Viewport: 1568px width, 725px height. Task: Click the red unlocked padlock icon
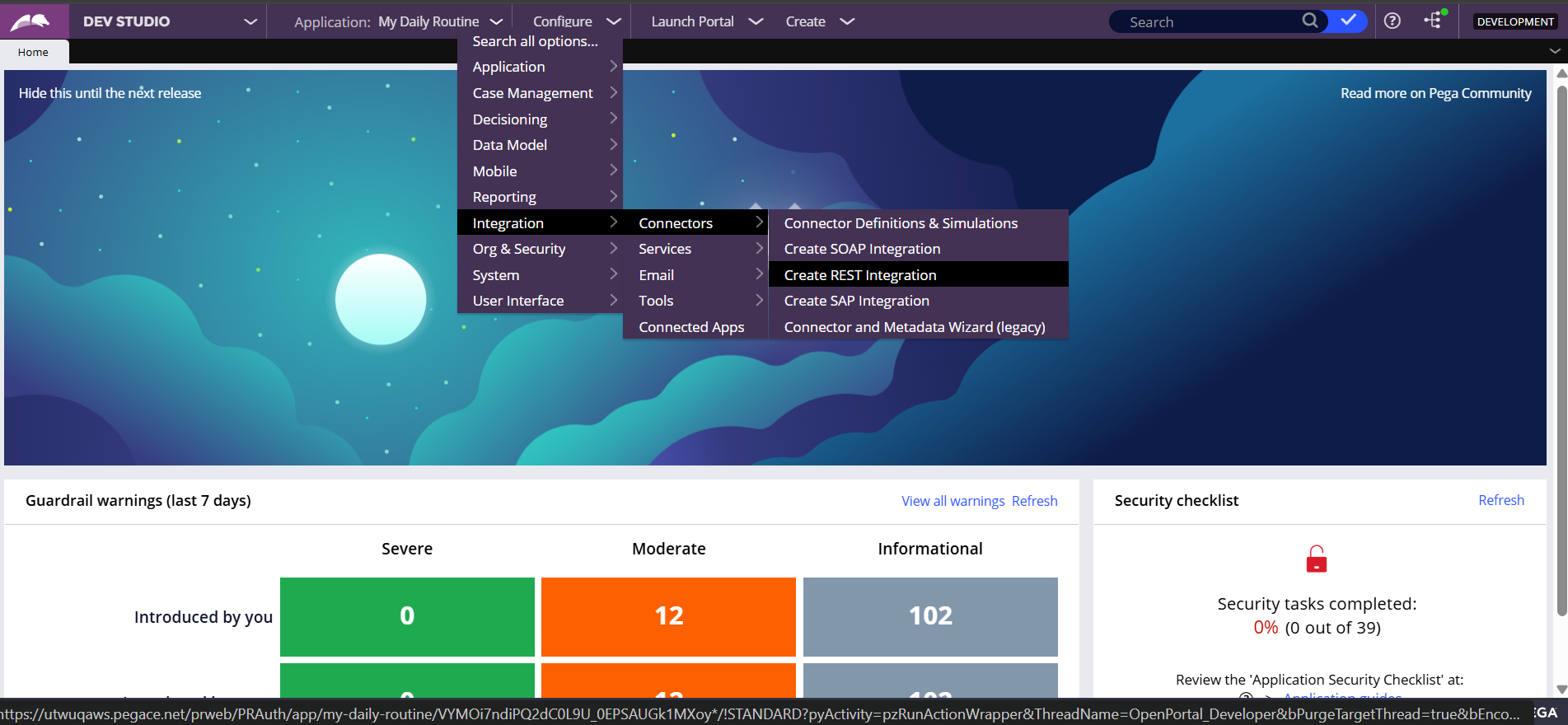pos(1316,559)
